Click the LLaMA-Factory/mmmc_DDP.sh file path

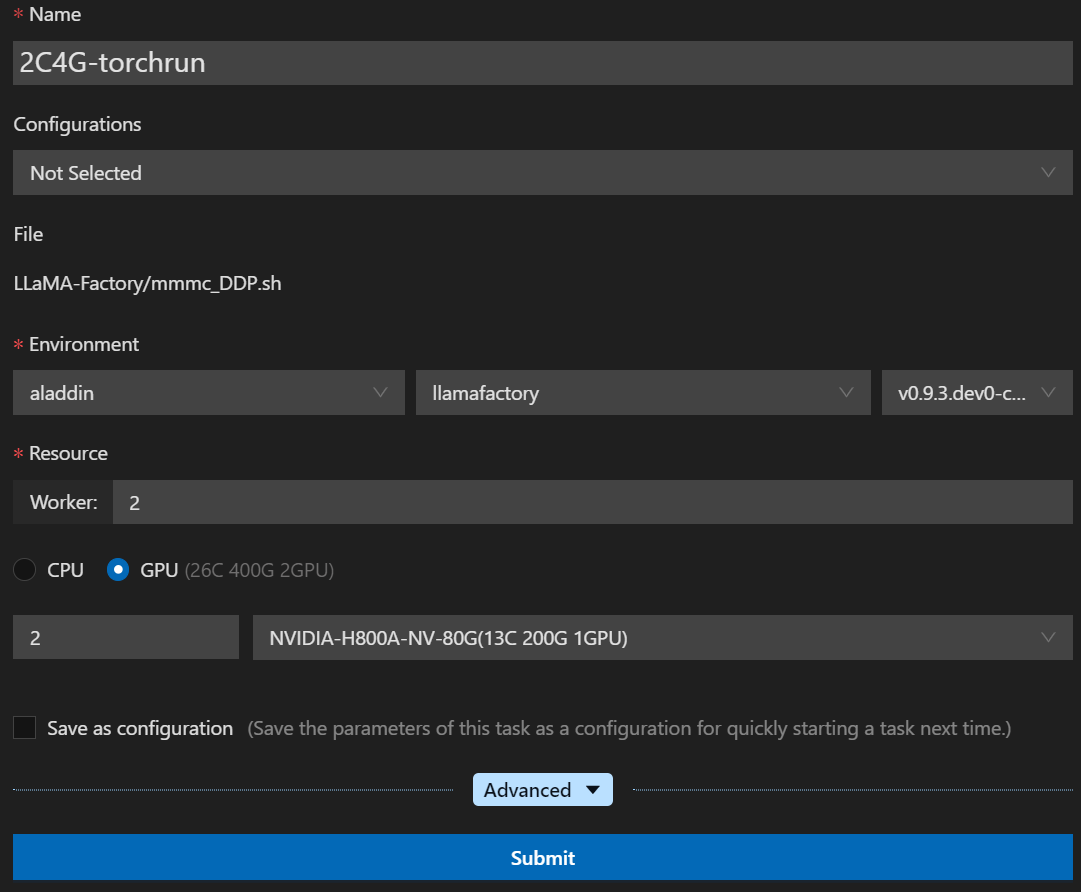click(x=148, y=283)
